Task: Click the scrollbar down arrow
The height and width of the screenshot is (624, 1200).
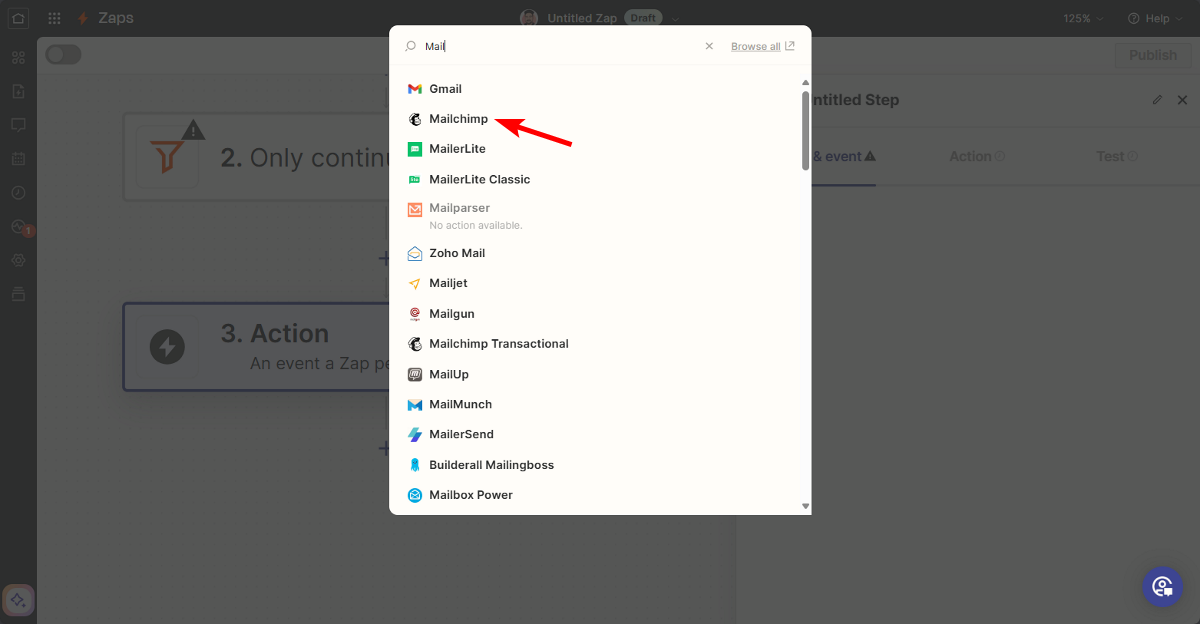Action: 805,506
